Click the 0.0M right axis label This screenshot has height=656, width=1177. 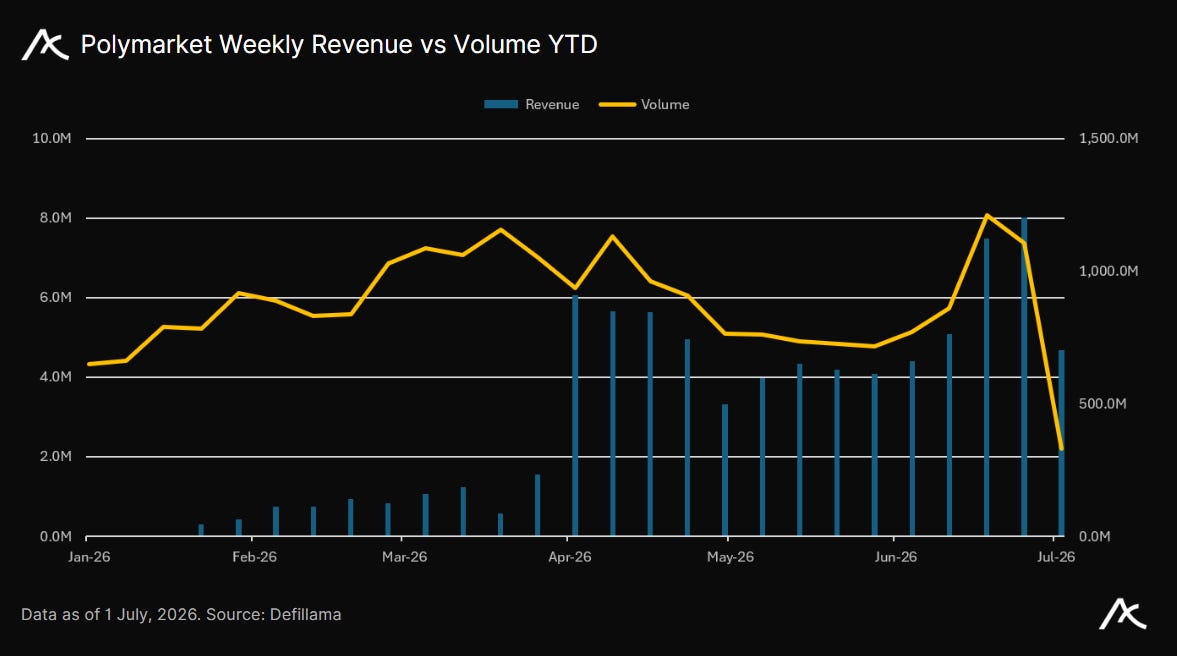1094,536
